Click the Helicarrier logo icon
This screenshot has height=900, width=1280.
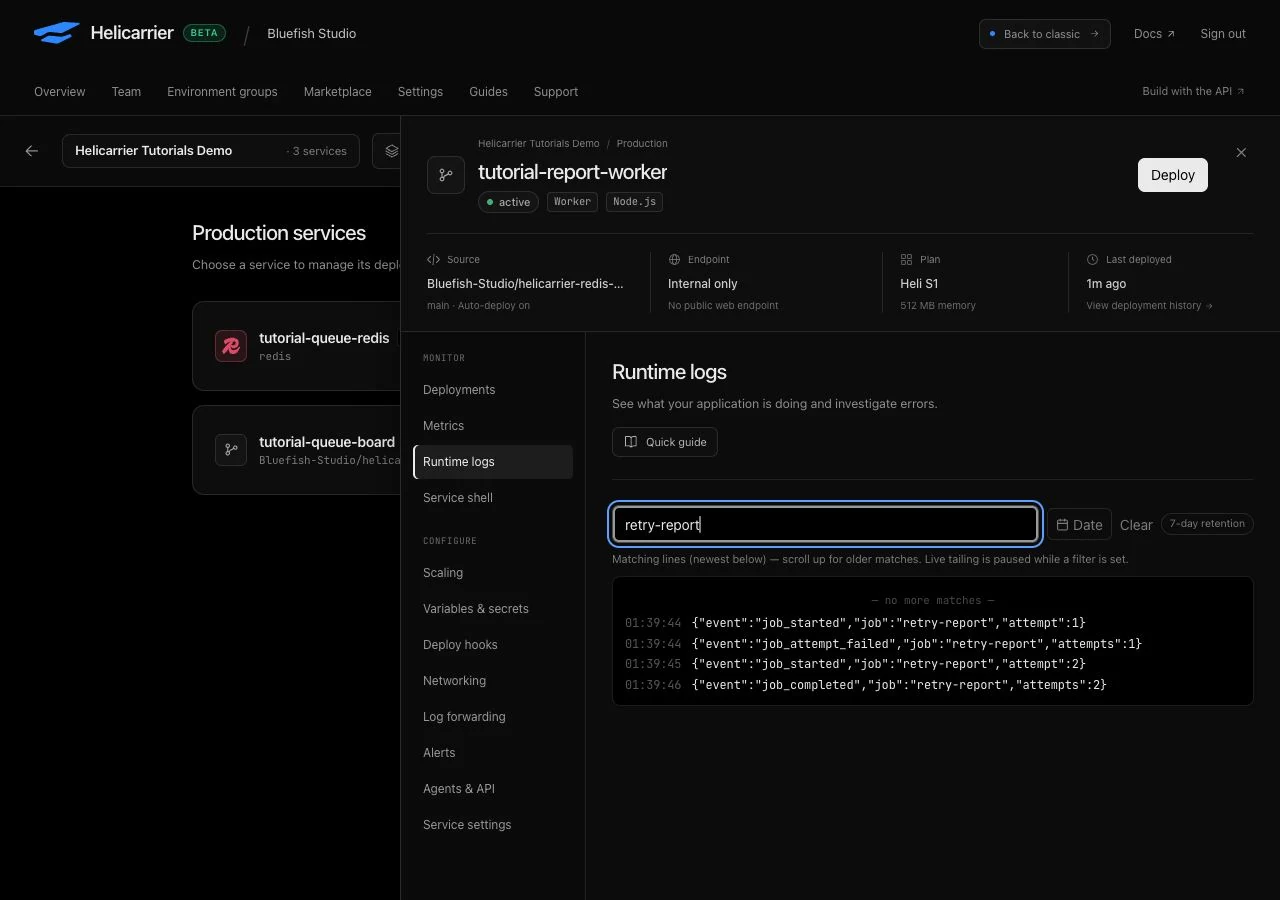coord(56,33)
